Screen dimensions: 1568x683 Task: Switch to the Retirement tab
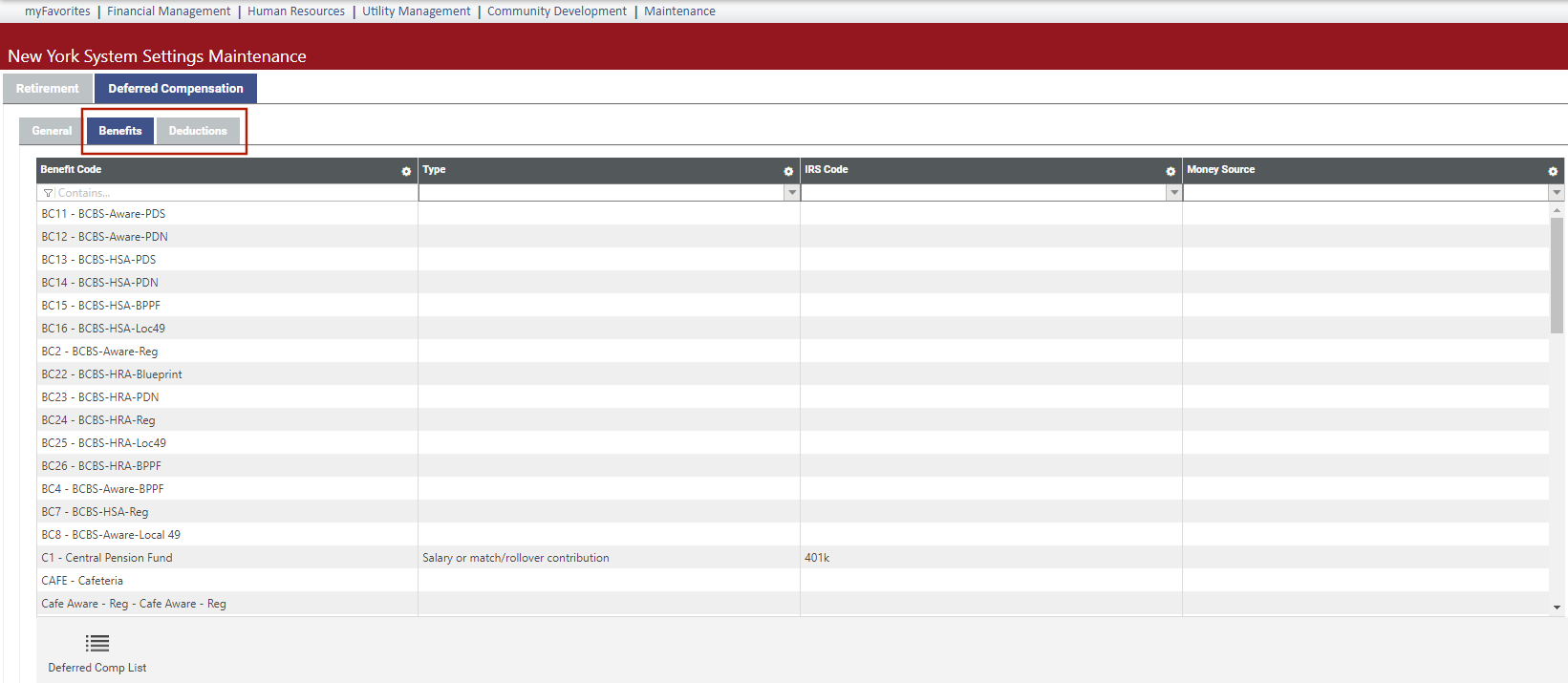[48, 89]
